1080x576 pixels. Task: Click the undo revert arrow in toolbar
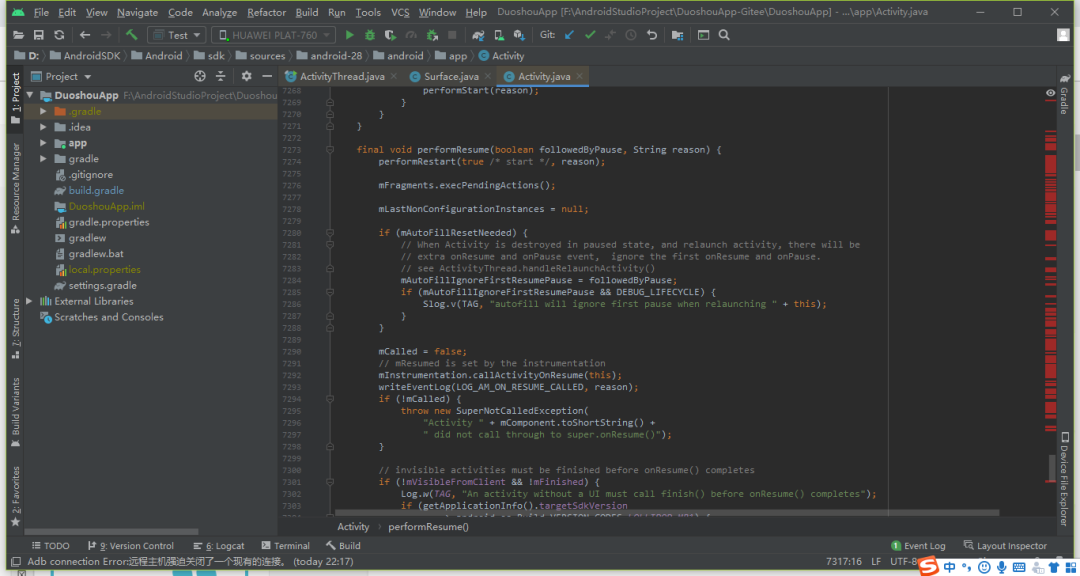point(652,35)
